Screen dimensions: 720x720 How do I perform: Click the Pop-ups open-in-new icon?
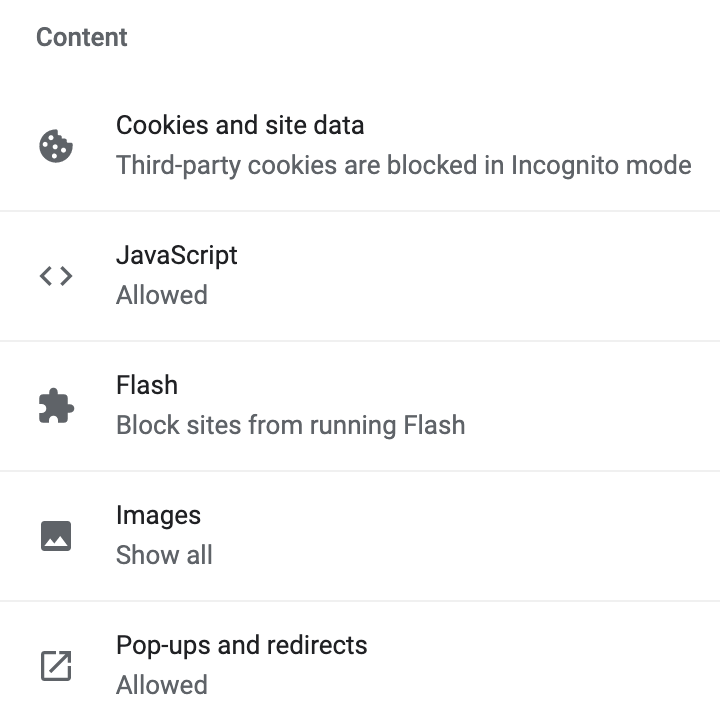tap(56, 666)
